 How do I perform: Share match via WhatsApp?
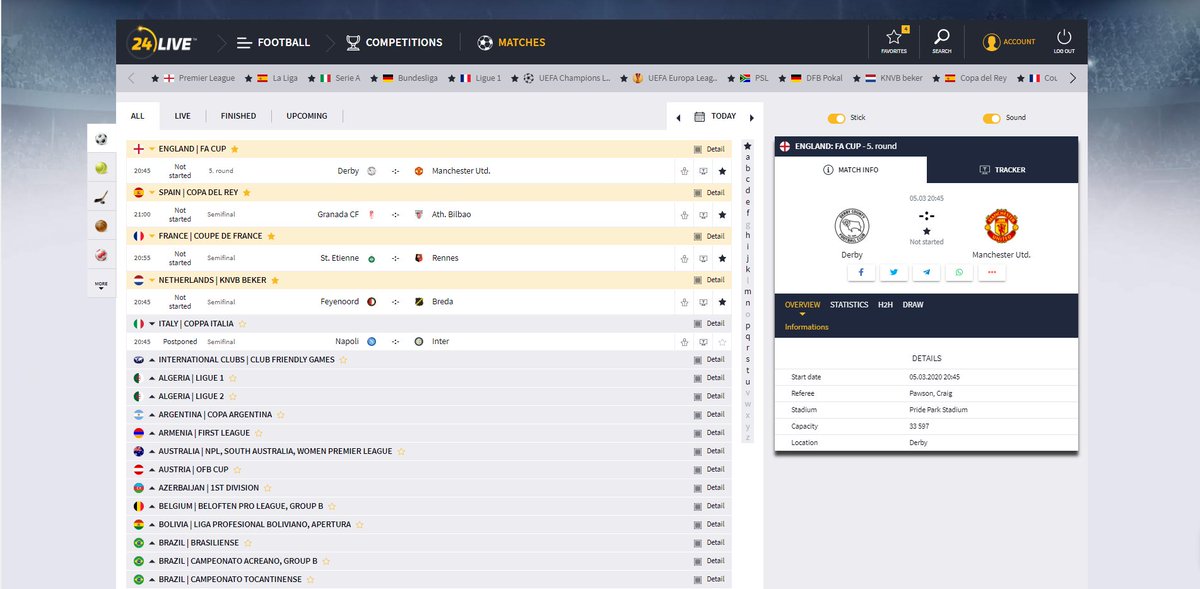[x=959, y=272]
